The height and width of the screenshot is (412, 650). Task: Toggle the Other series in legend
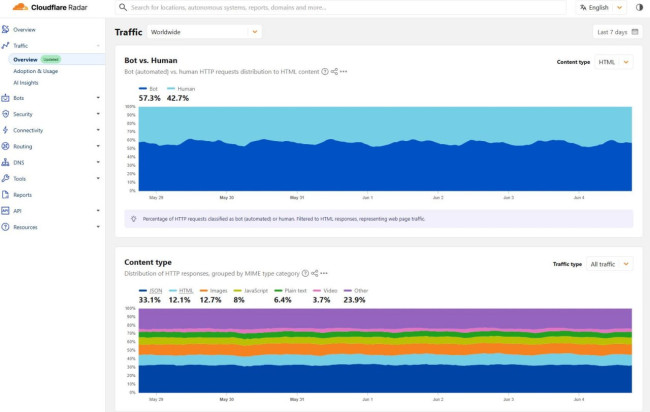pyautogui.click(x=356, y=291)
